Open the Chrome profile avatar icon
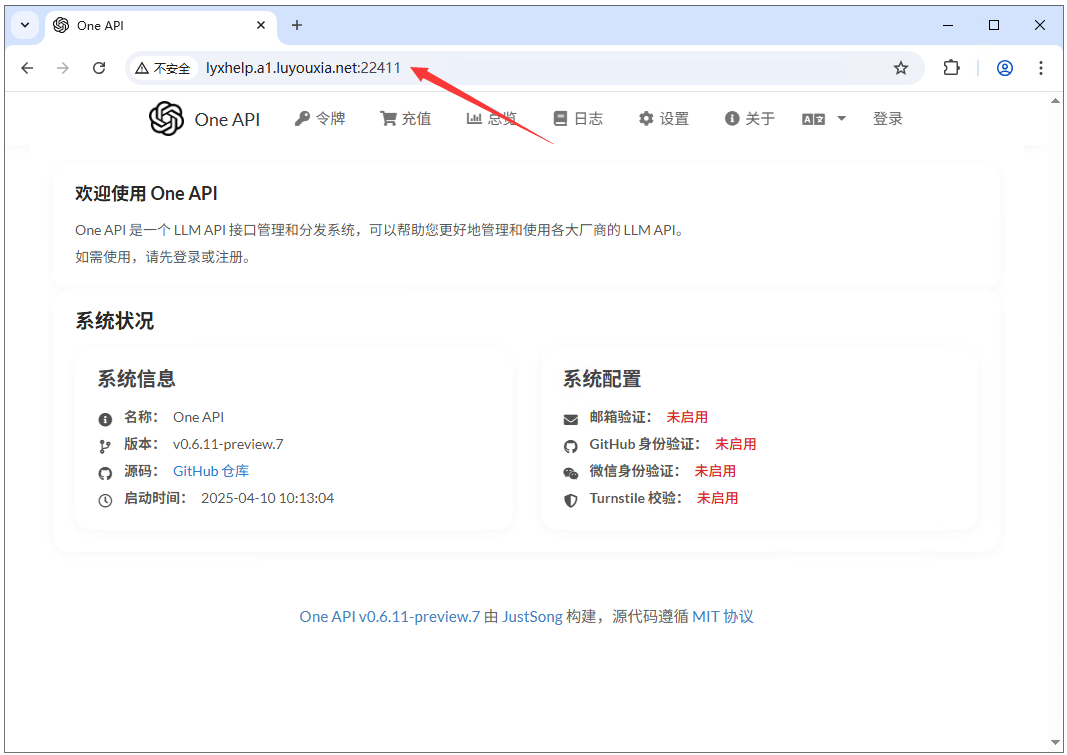This screenshot has width=1067, height=755. coord(1004,68)
